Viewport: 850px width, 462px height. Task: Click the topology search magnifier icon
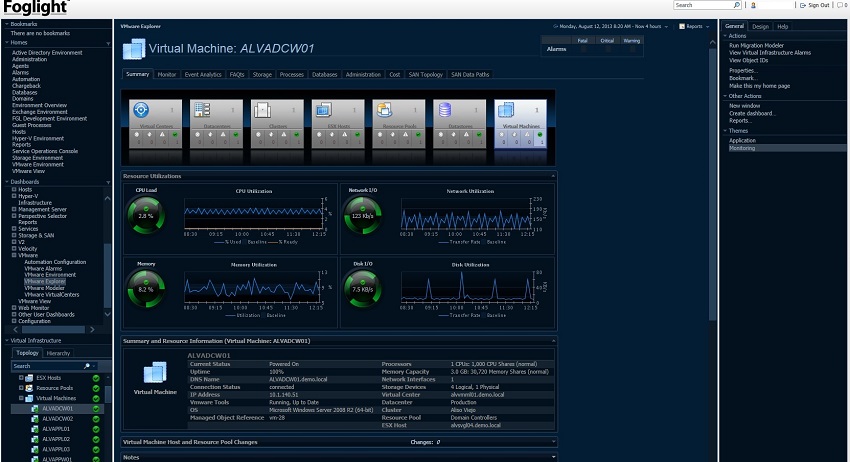click(x=87, y=366)
